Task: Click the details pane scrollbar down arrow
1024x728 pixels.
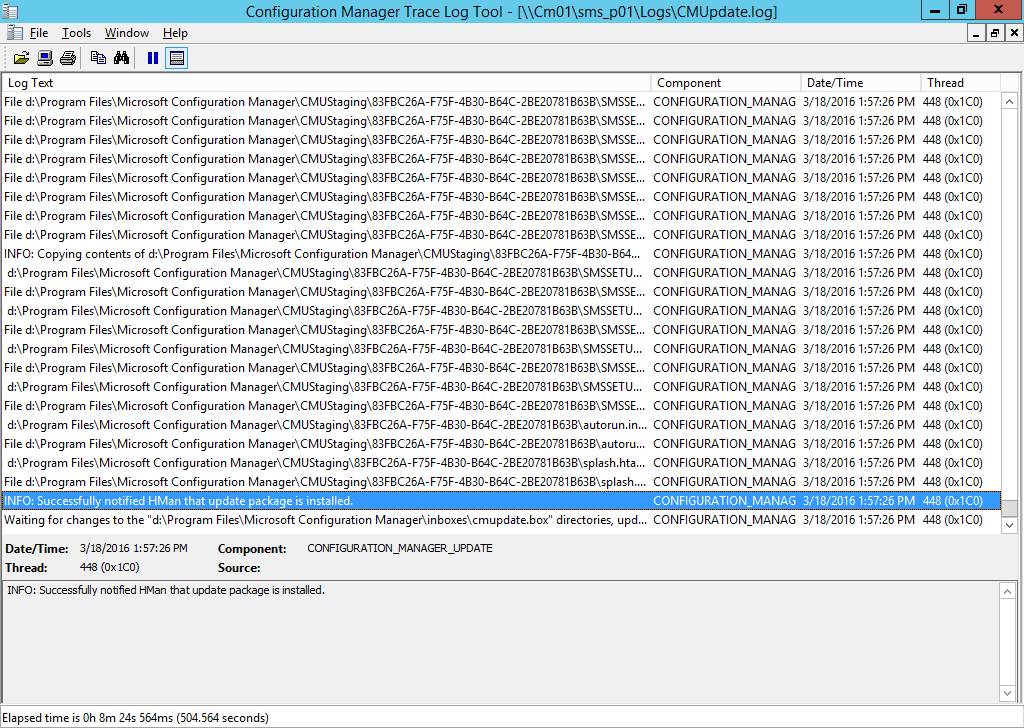Action: 1008,693
